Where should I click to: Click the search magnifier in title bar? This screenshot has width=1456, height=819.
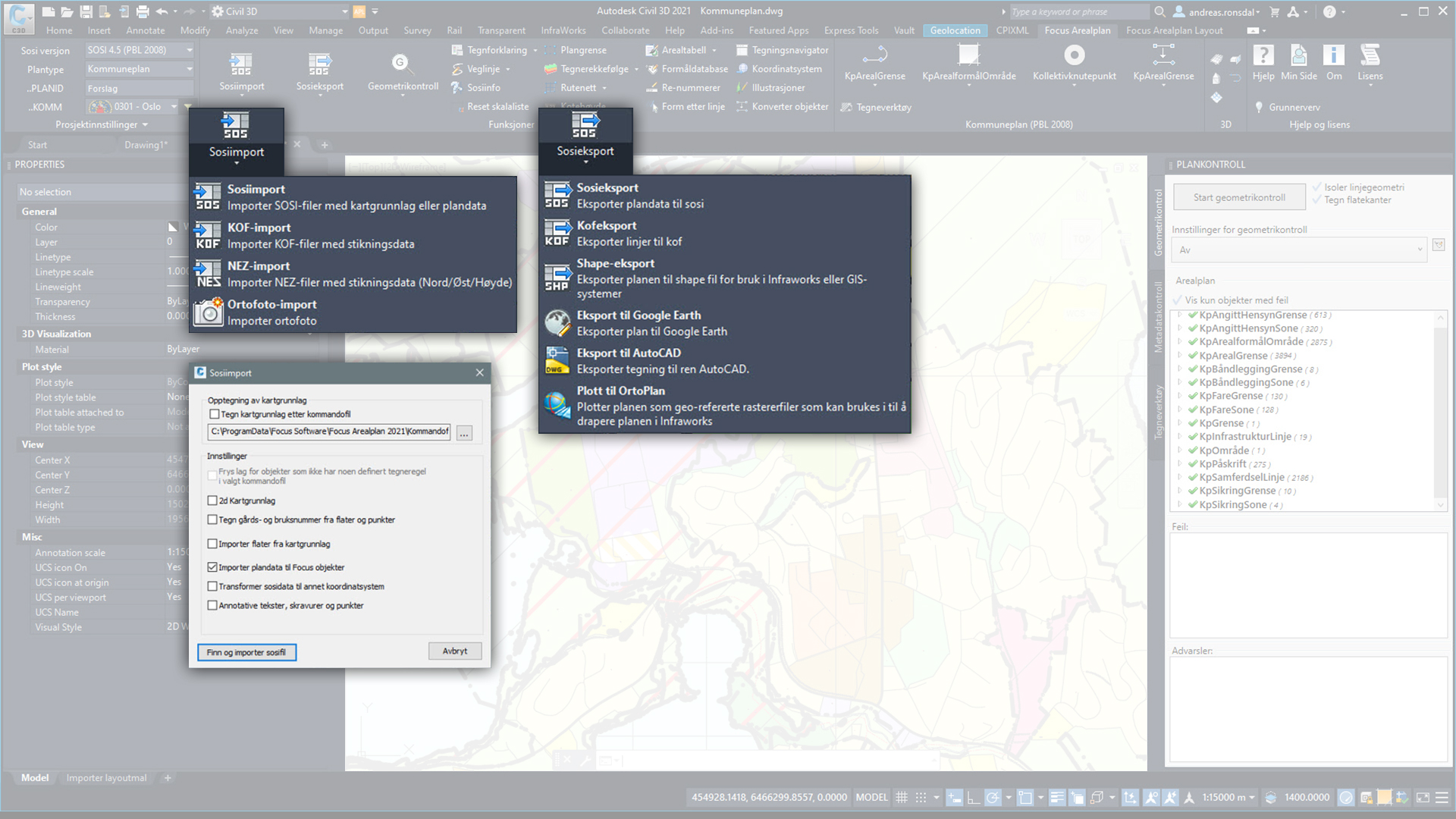(1159, 11)
